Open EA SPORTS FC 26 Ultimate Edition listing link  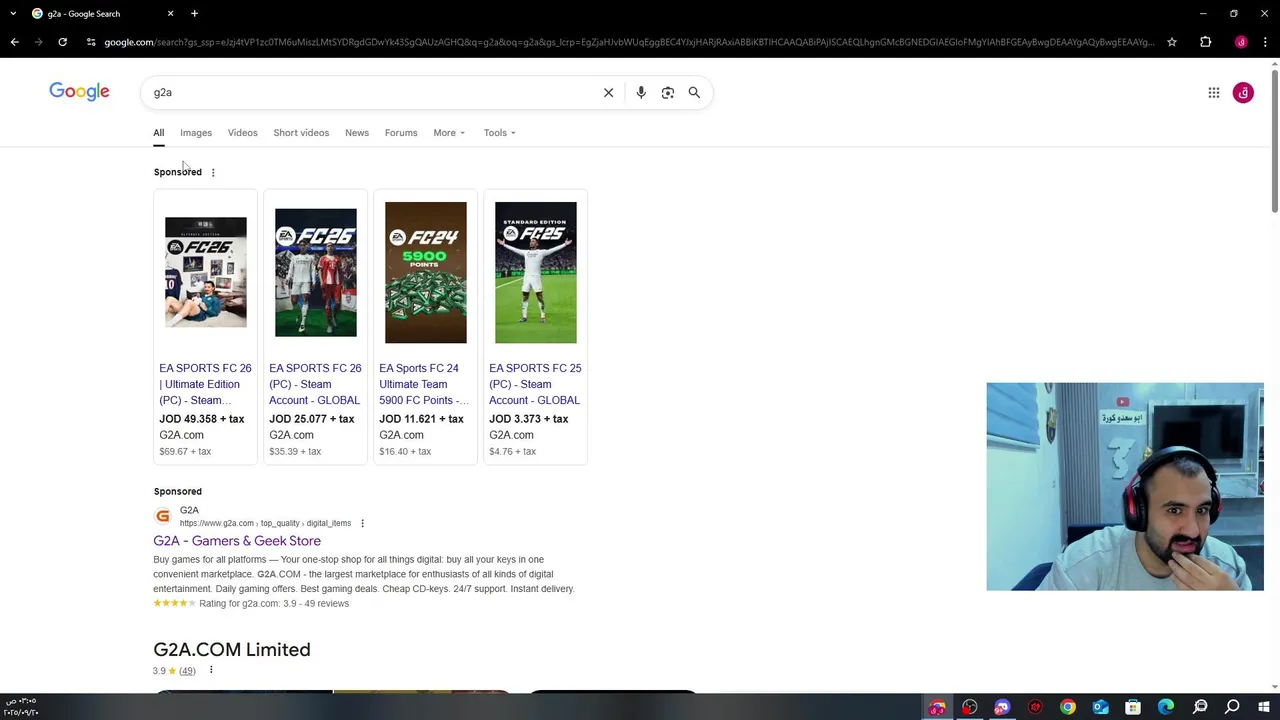point(205,384)
